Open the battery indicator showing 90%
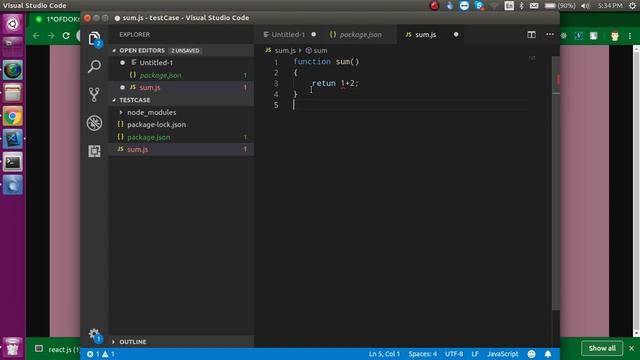640x360 pixels. [560, 6]
